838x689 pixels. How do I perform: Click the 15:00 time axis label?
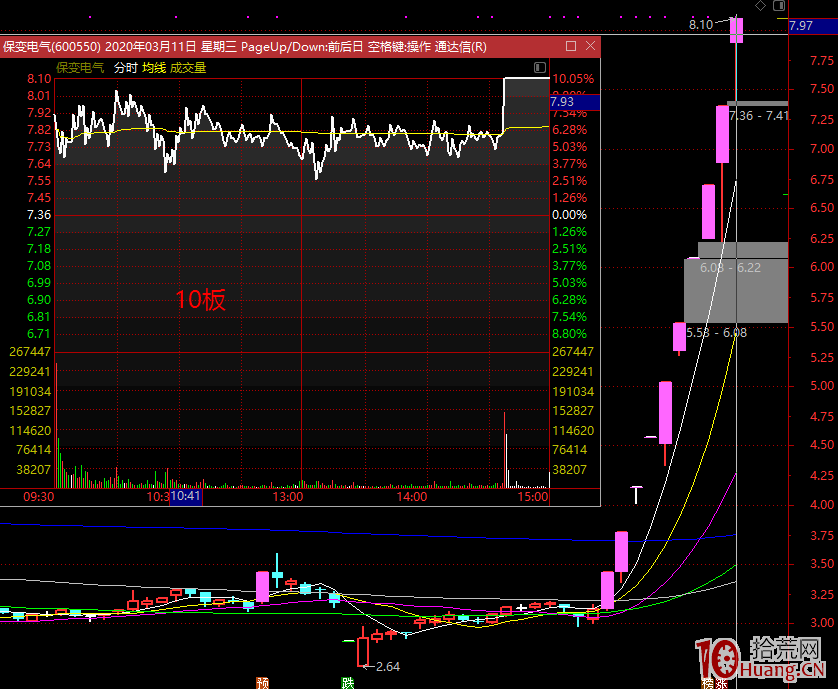coord(533,497)
